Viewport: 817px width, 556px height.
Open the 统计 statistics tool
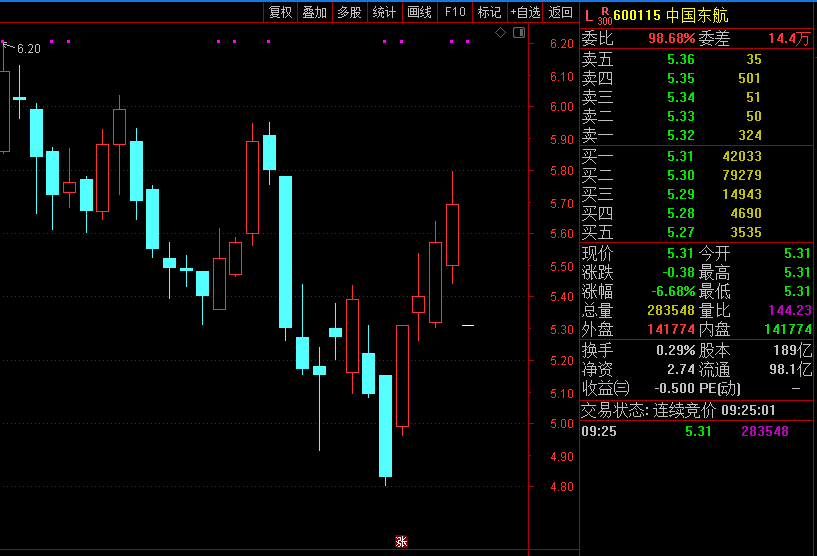pyautogui.click(x=384, y=12)
